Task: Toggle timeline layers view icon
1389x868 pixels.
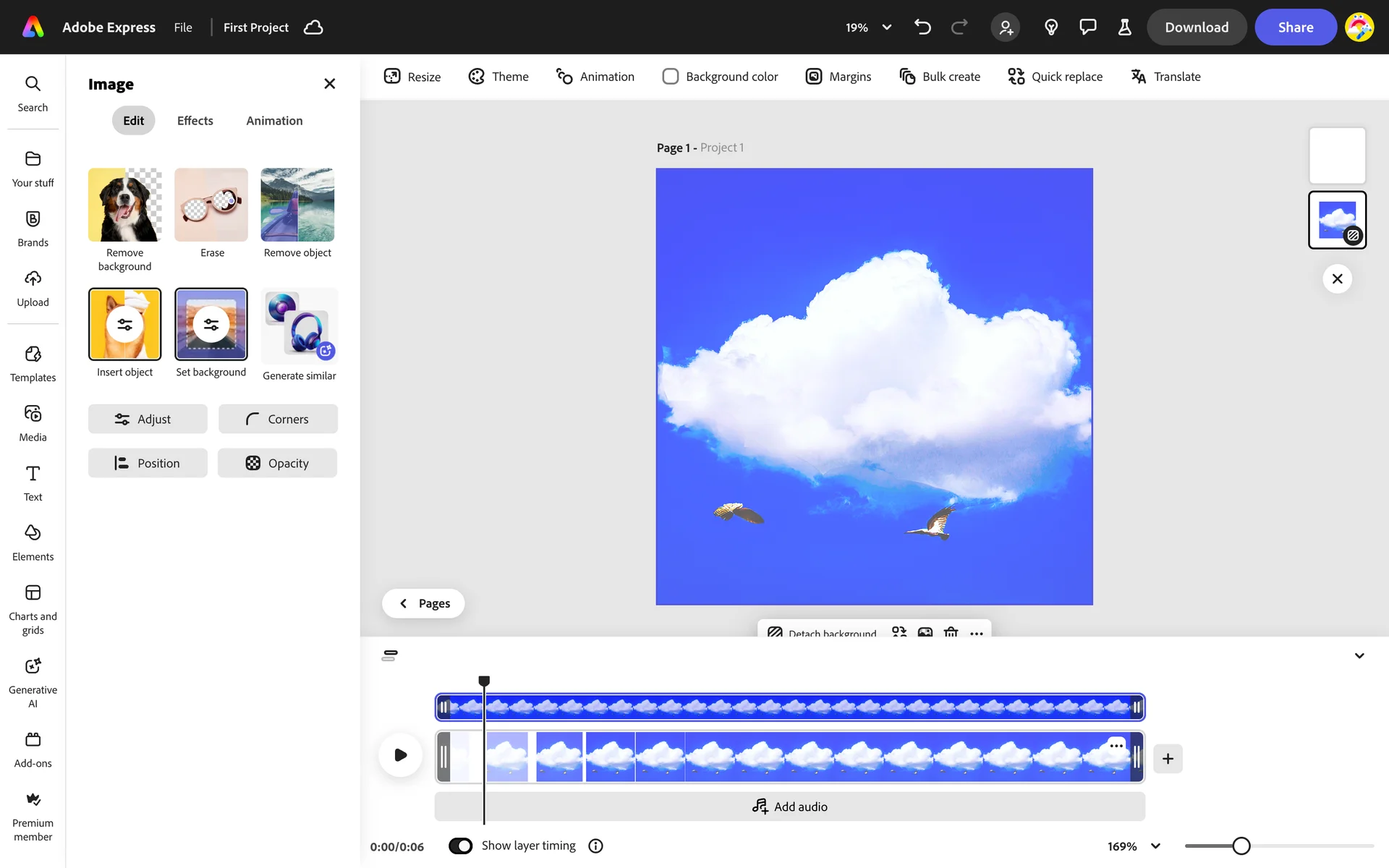Action: point(389,655)
